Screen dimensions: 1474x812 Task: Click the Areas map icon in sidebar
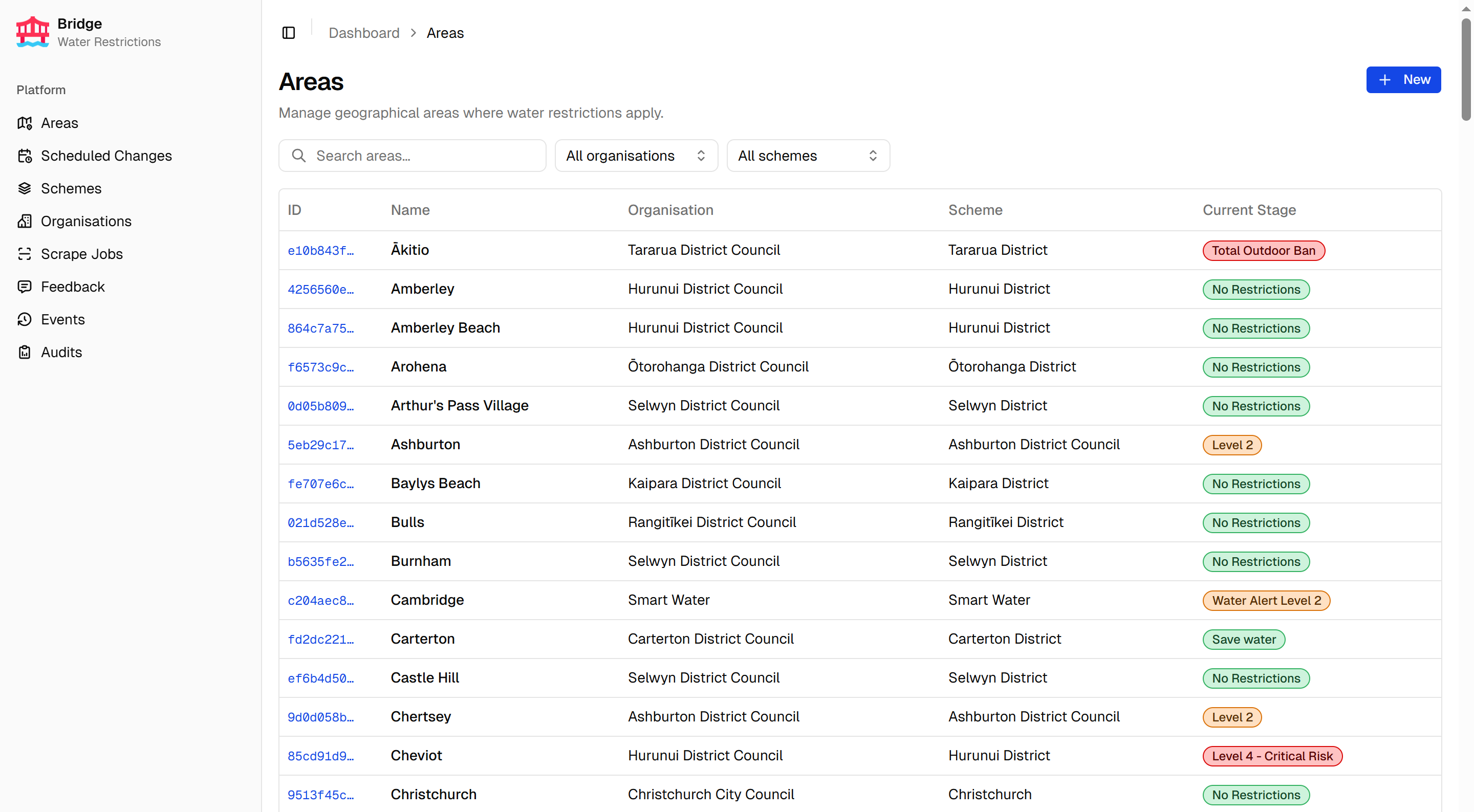coord(25,123)
